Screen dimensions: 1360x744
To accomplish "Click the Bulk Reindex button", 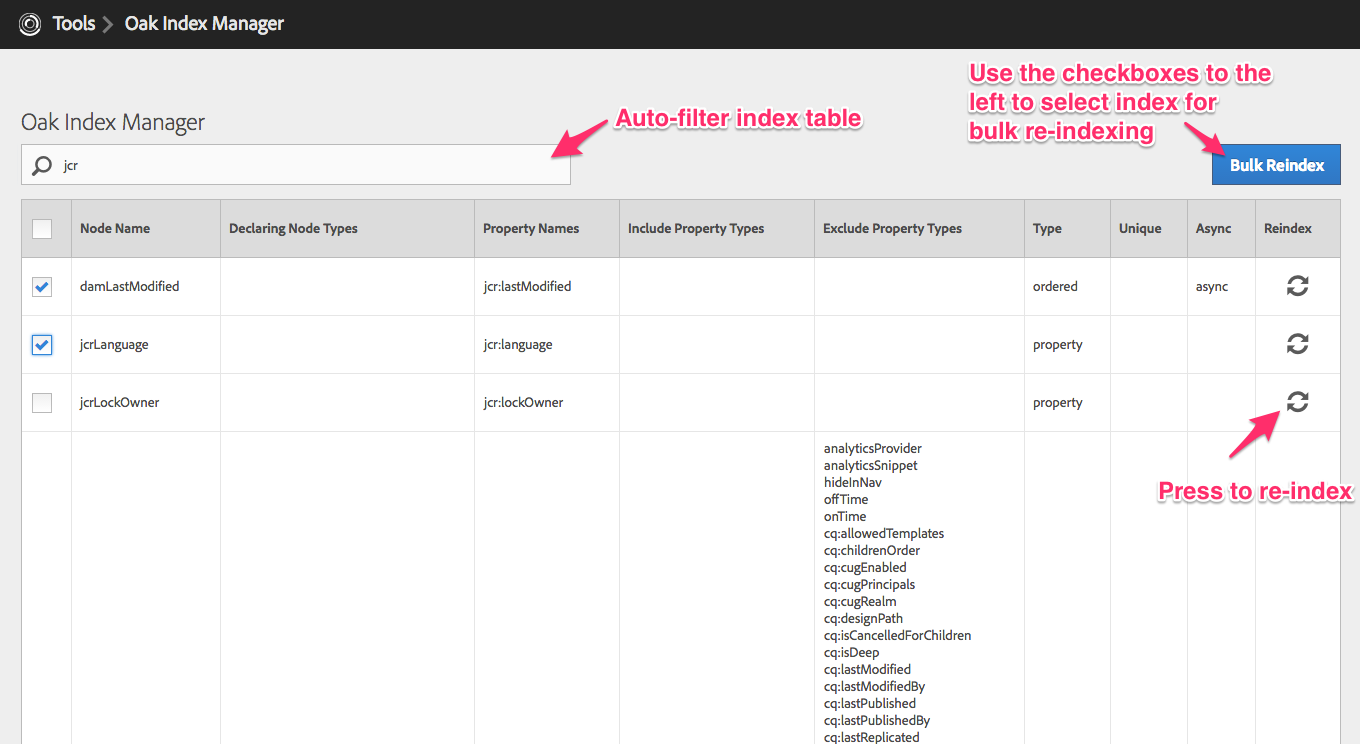I will (x=1276, y=165).
